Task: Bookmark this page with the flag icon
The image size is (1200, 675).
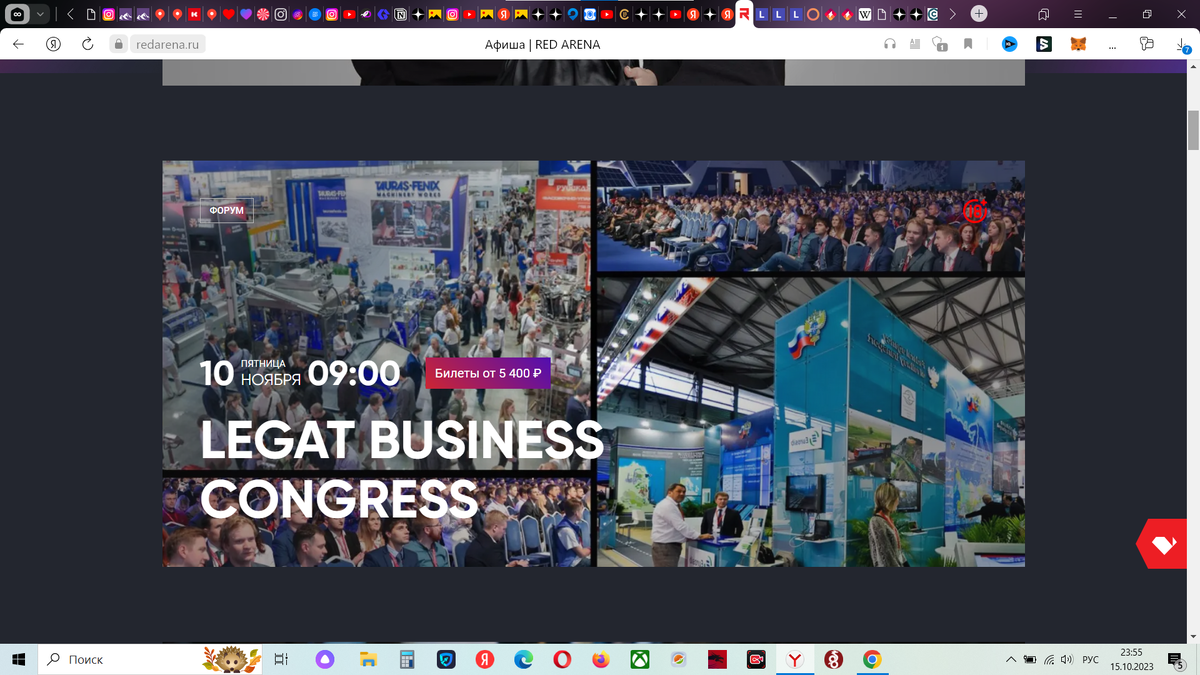Action: tap(968, 44)
